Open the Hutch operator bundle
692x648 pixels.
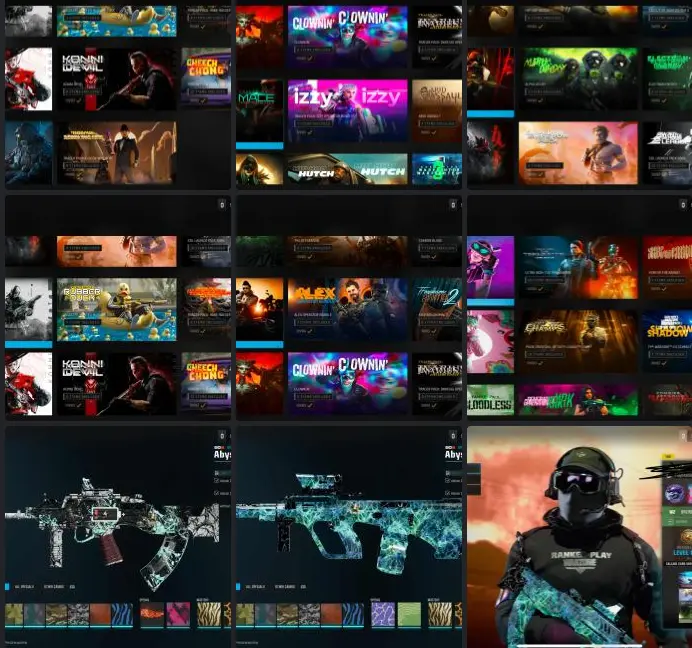[347, 169]
